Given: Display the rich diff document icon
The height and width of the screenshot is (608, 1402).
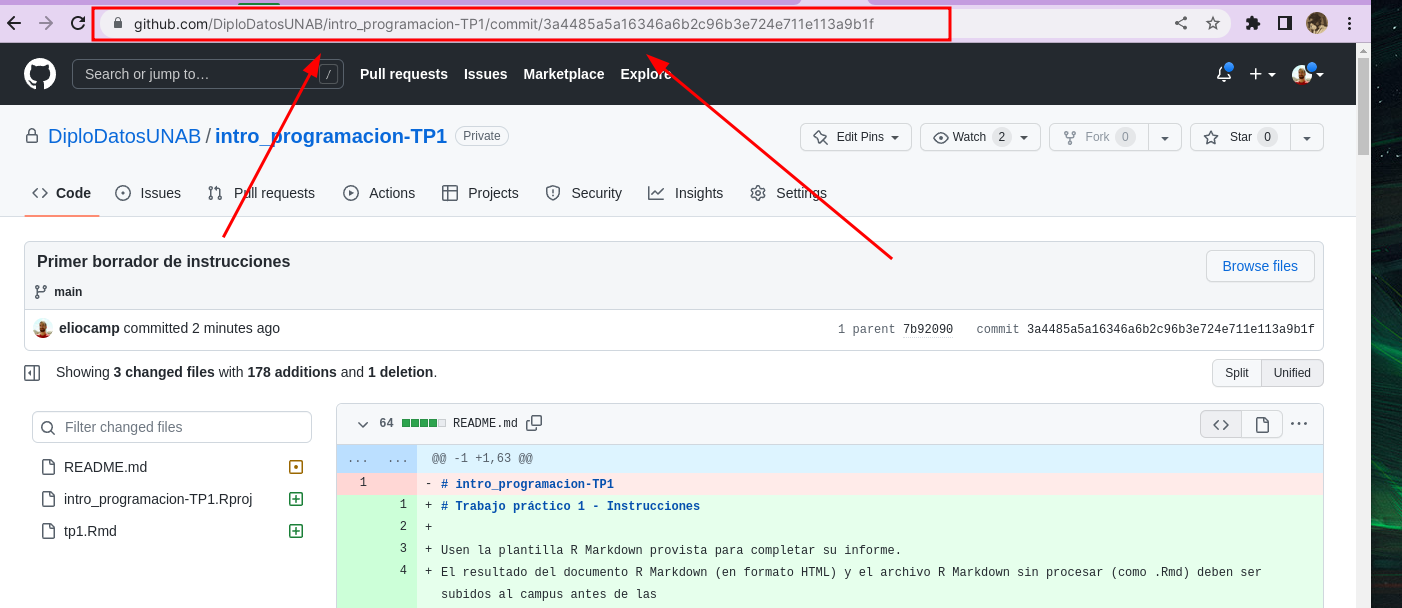Looking at the screenshot, I should pos(1262,424).
